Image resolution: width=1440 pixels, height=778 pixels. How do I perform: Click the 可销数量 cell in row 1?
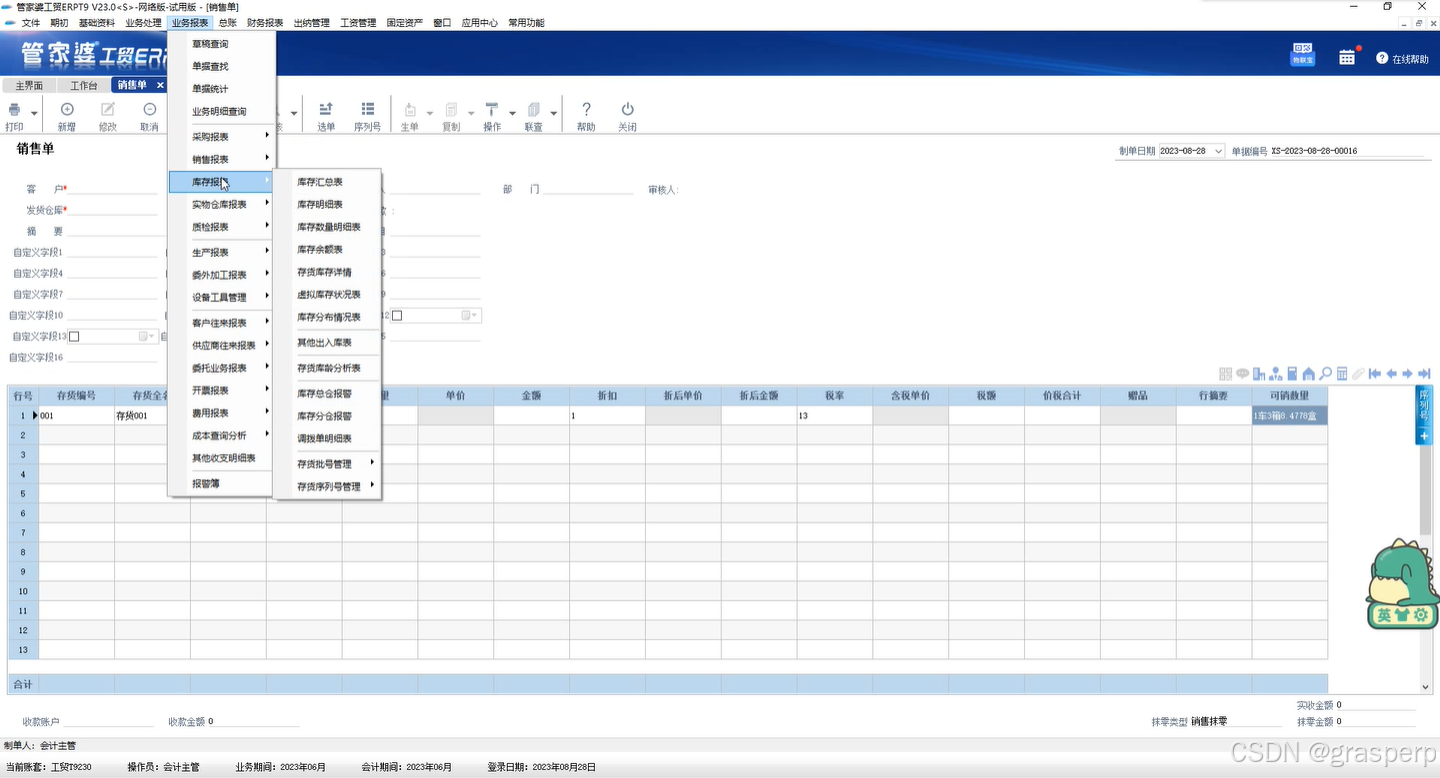pos(1290,415)
